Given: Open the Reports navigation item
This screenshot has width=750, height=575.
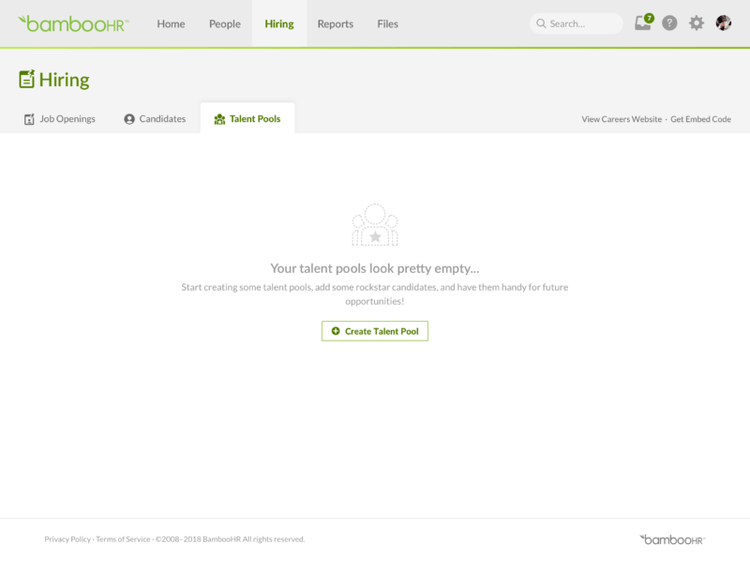Looking at the screenshot, I should click(335, 24).
